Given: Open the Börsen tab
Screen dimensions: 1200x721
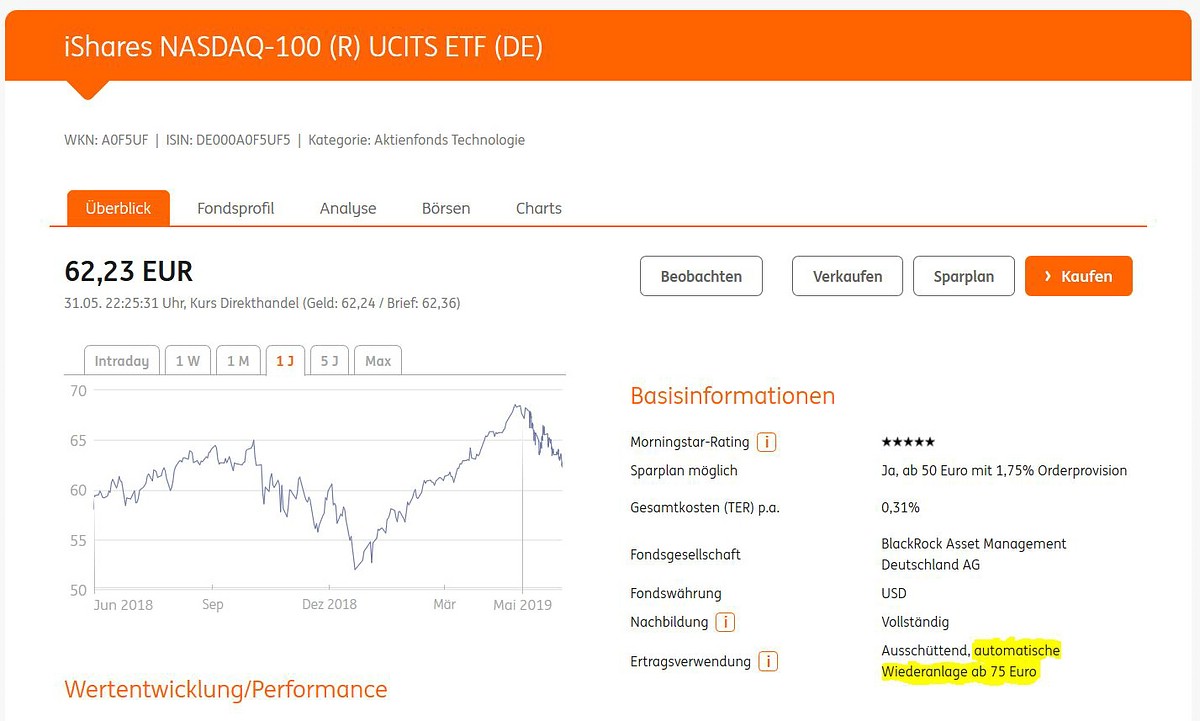Looking at the screenshot, I should click(x=446, y=208).
